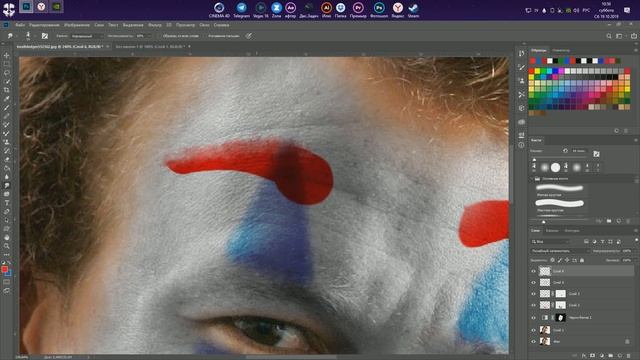The height and width of the screenshot is (360, 640).
Task: Switch to the Навигатор tab
Action: point(561,50)
